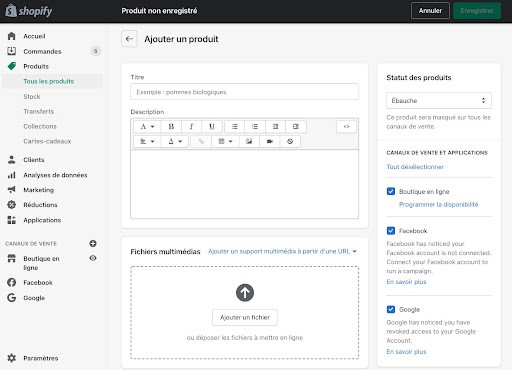Viewport: 512px width, 370px height.
Task: Click the insert video icon
Action: pyautogui.click(x=270, y=141)
